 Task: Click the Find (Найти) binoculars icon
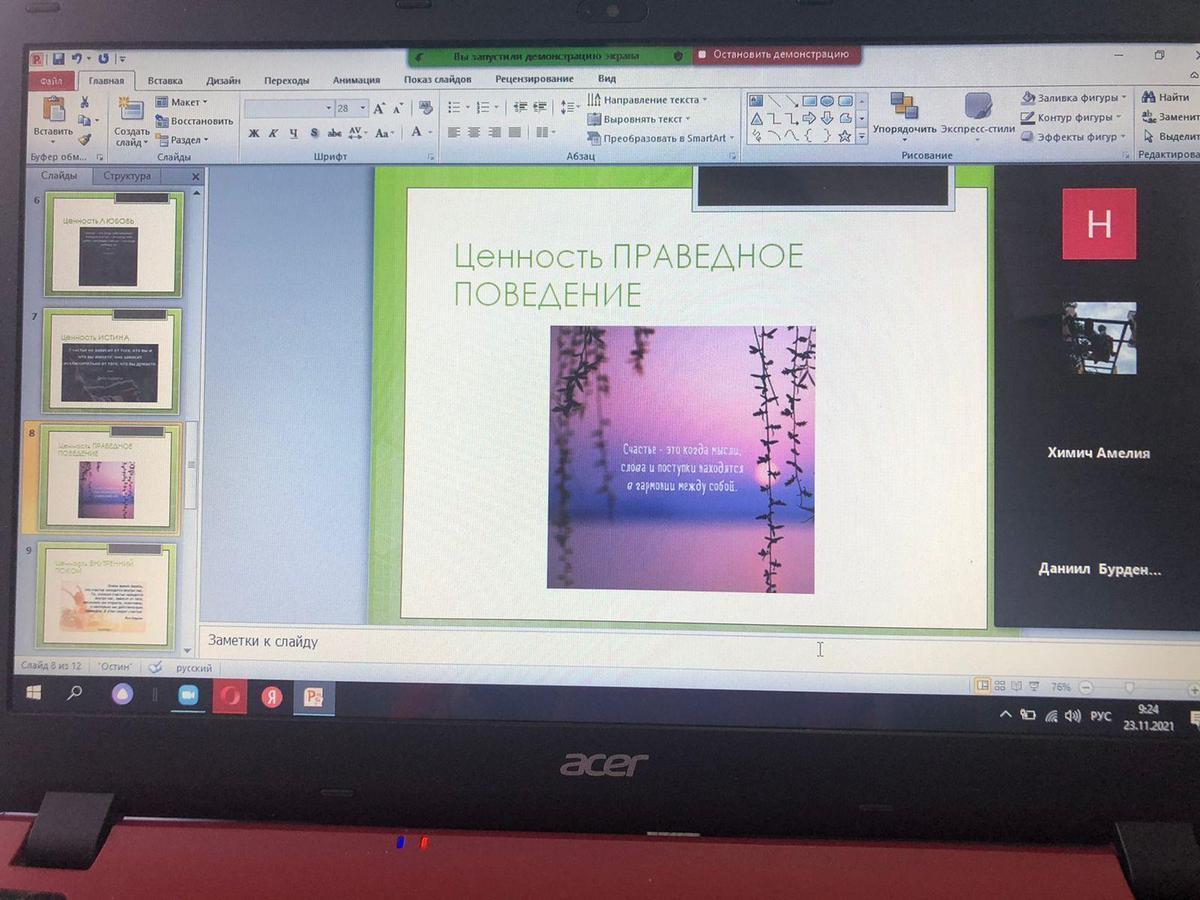[1148, 97]
